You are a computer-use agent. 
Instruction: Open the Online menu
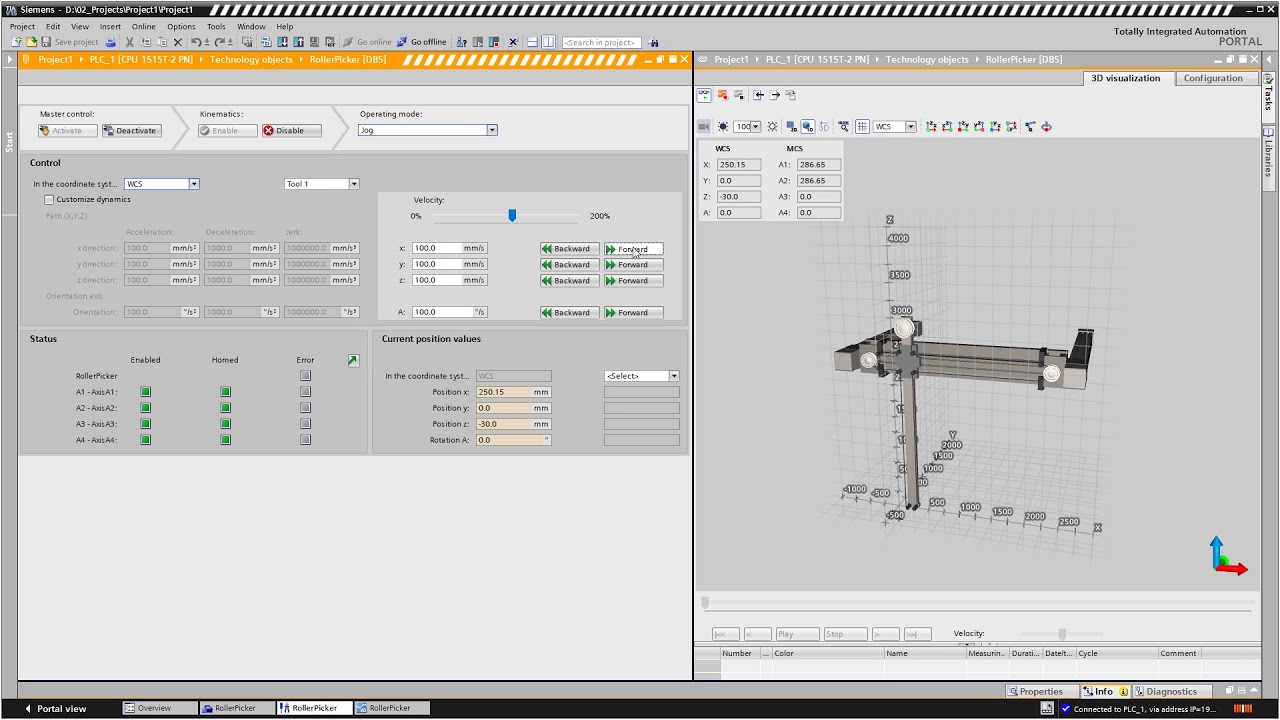pyautogui.click(x=143, y=27)
